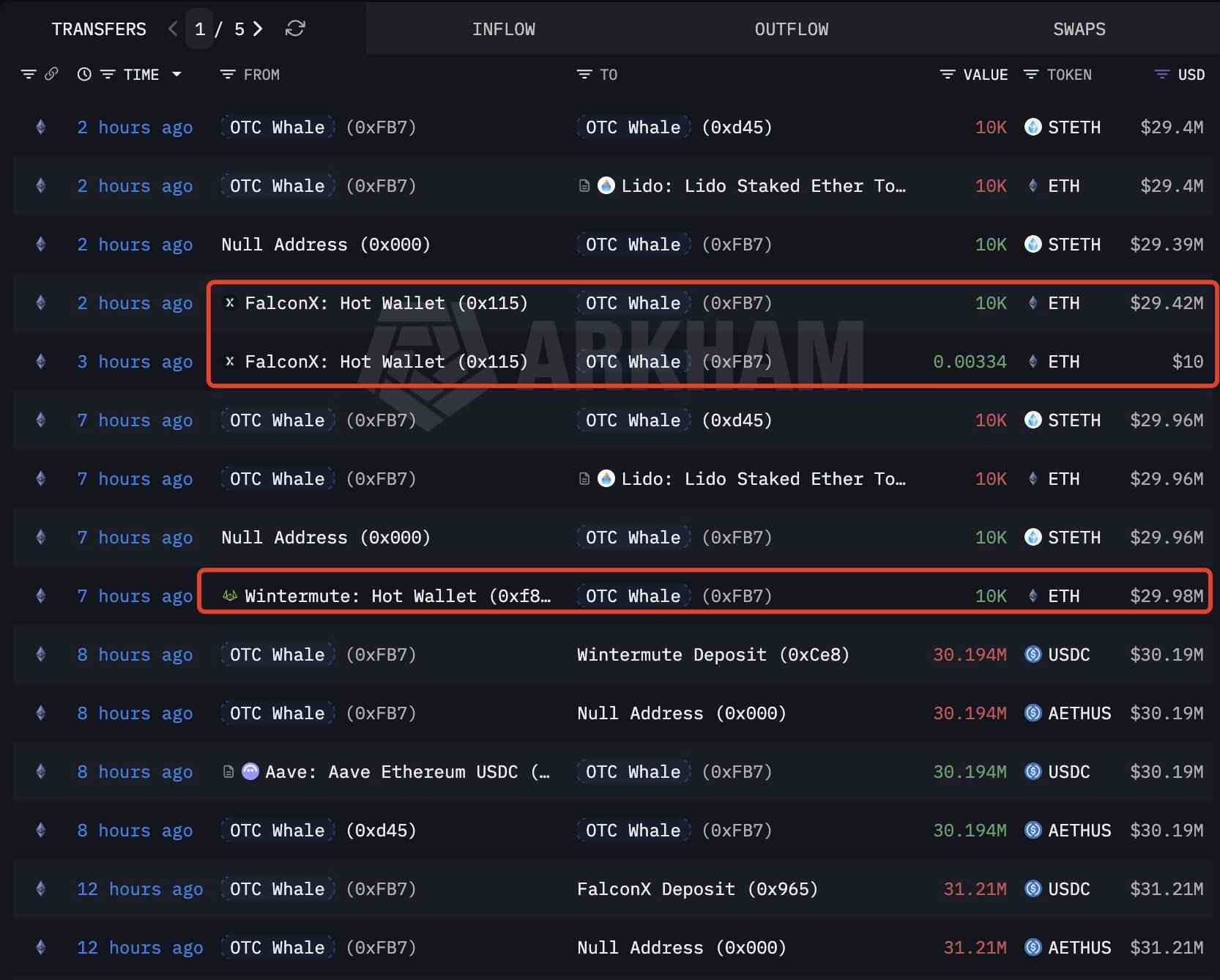Open the TO column filter
This screenshot has height=980, width=1220.
click(x=584, y=75)
